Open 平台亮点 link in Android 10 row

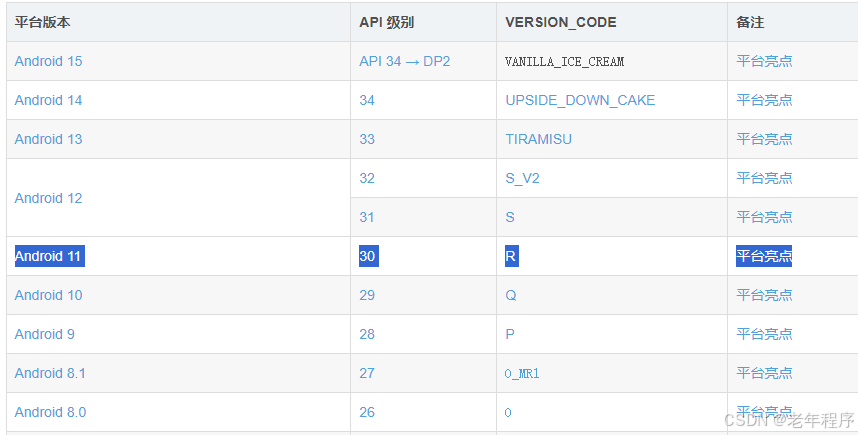[764, 294]
